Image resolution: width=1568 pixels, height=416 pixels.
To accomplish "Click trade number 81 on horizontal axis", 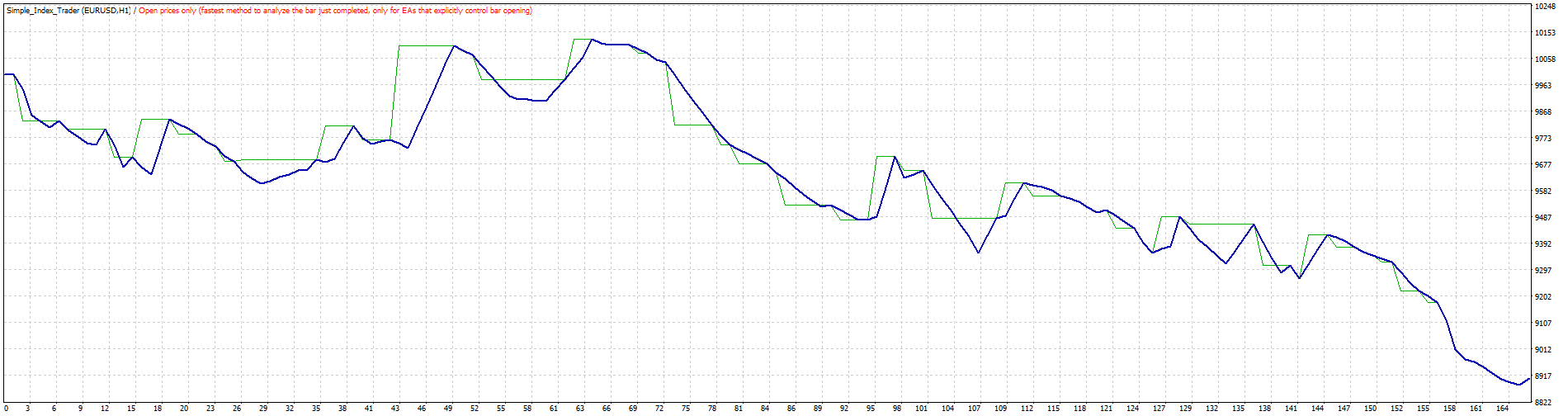I will click(738, 409).
